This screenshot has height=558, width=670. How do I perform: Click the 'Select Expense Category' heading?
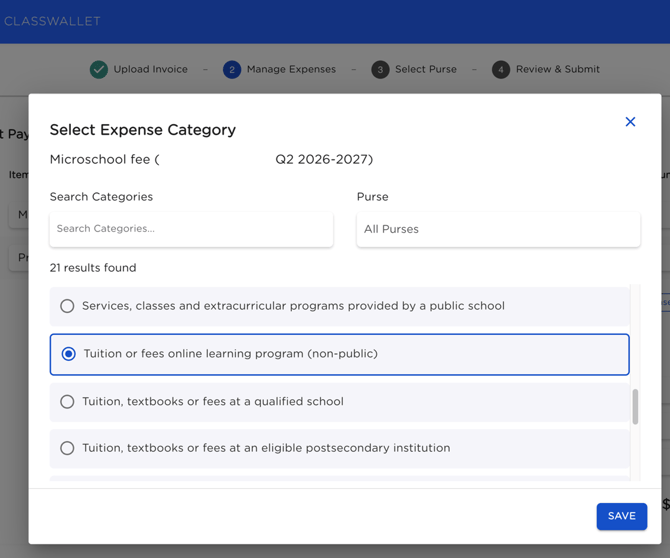143,130
